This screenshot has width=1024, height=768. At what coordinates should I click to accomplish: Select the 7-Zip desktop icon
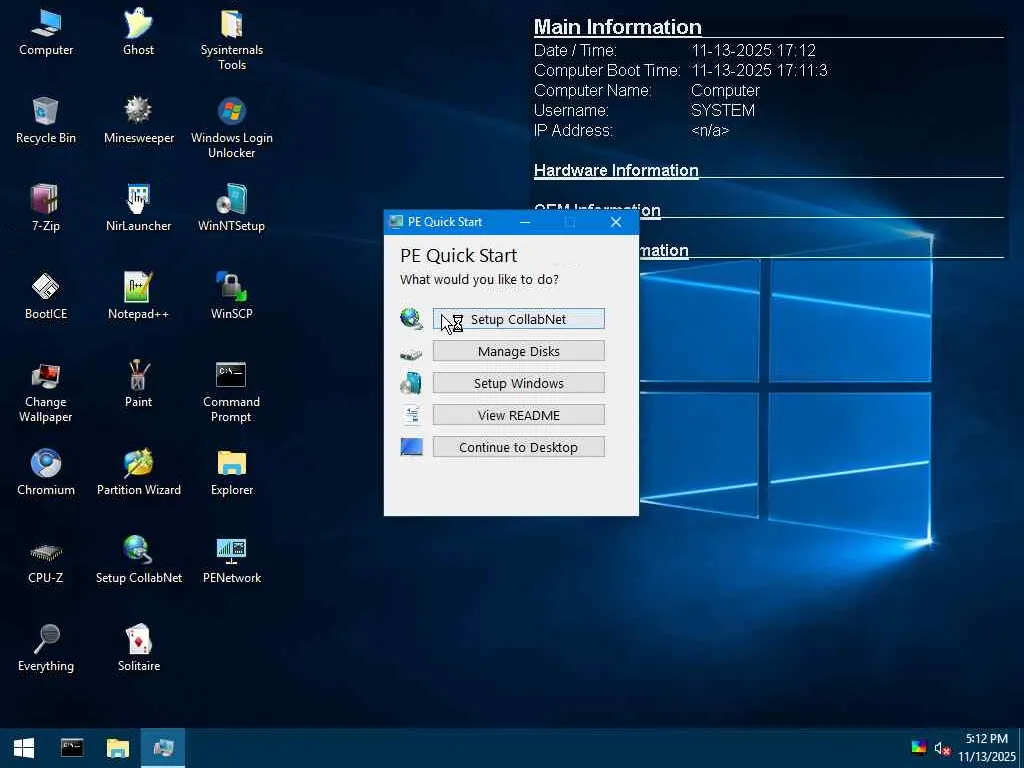(46, 209)
